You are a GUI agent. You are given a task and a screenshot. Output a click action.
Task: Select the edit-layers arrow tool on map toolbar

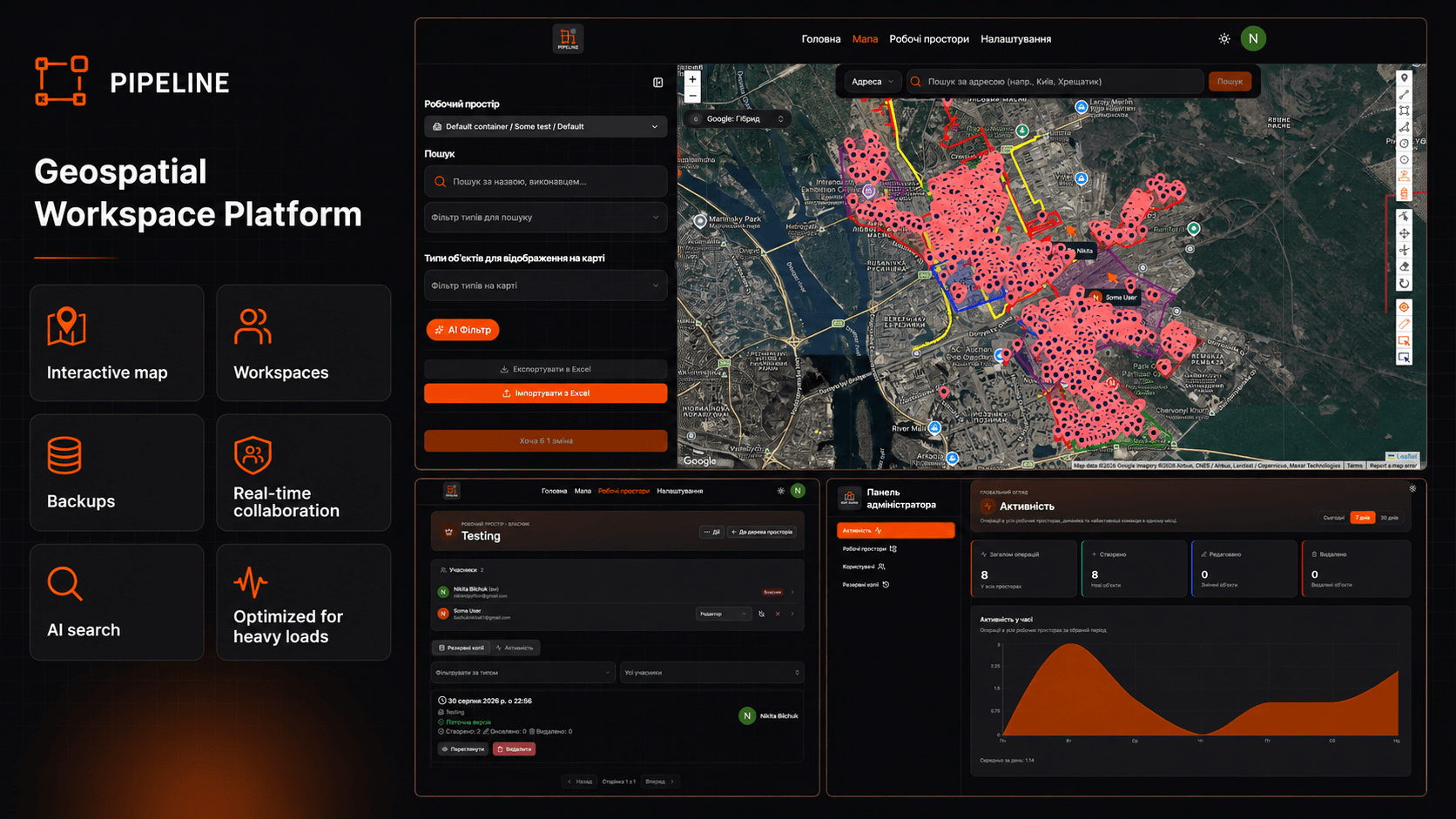click(x=1404, y=217)
